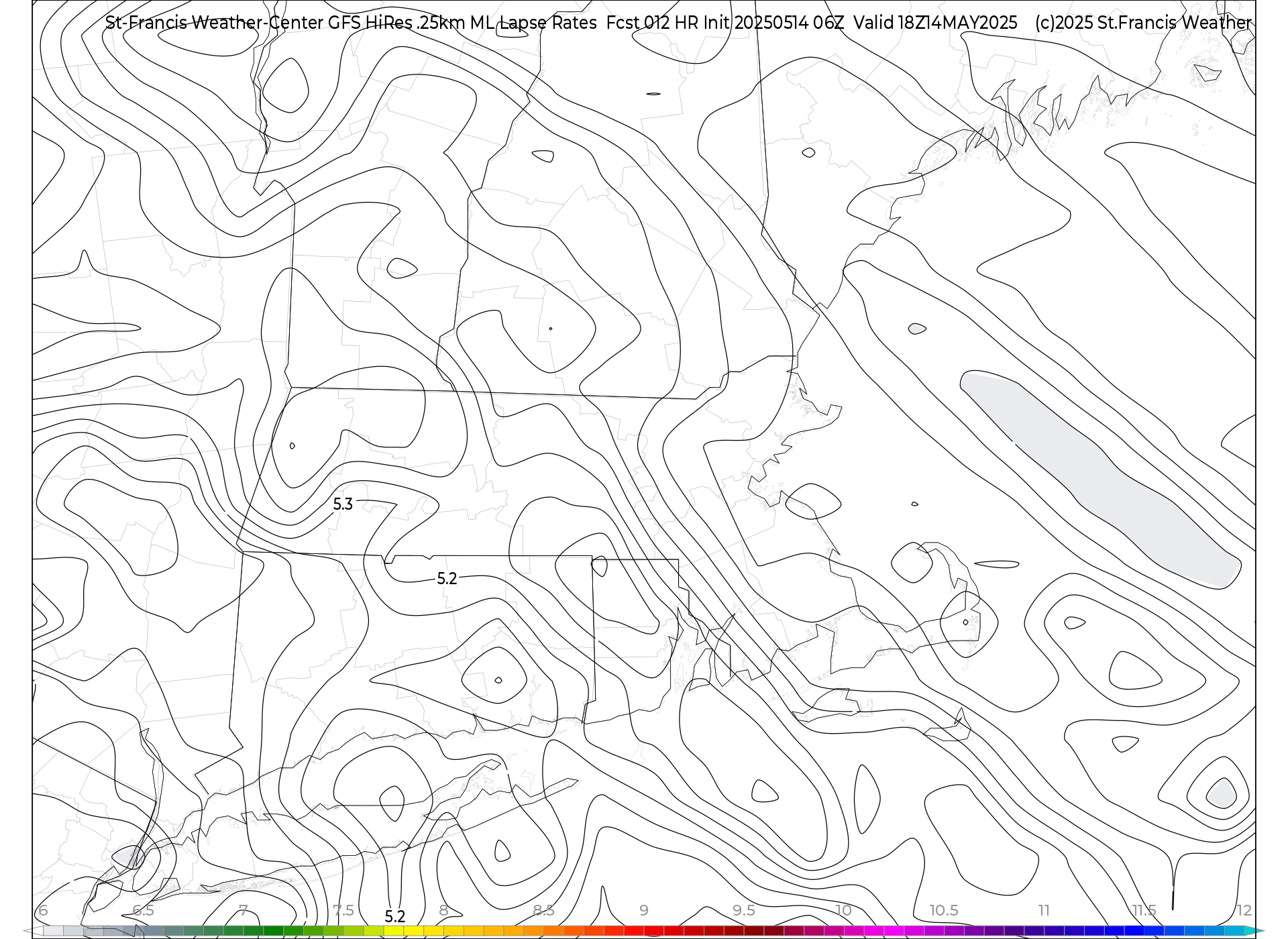Click the color bar label 6.5

144,910
